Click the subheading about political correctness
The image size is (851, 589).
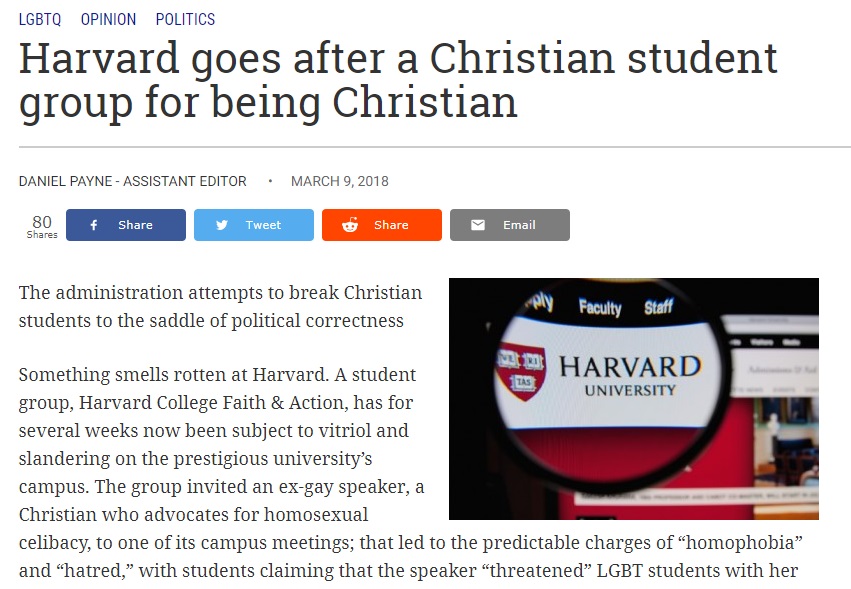click(x=220, y=307)
